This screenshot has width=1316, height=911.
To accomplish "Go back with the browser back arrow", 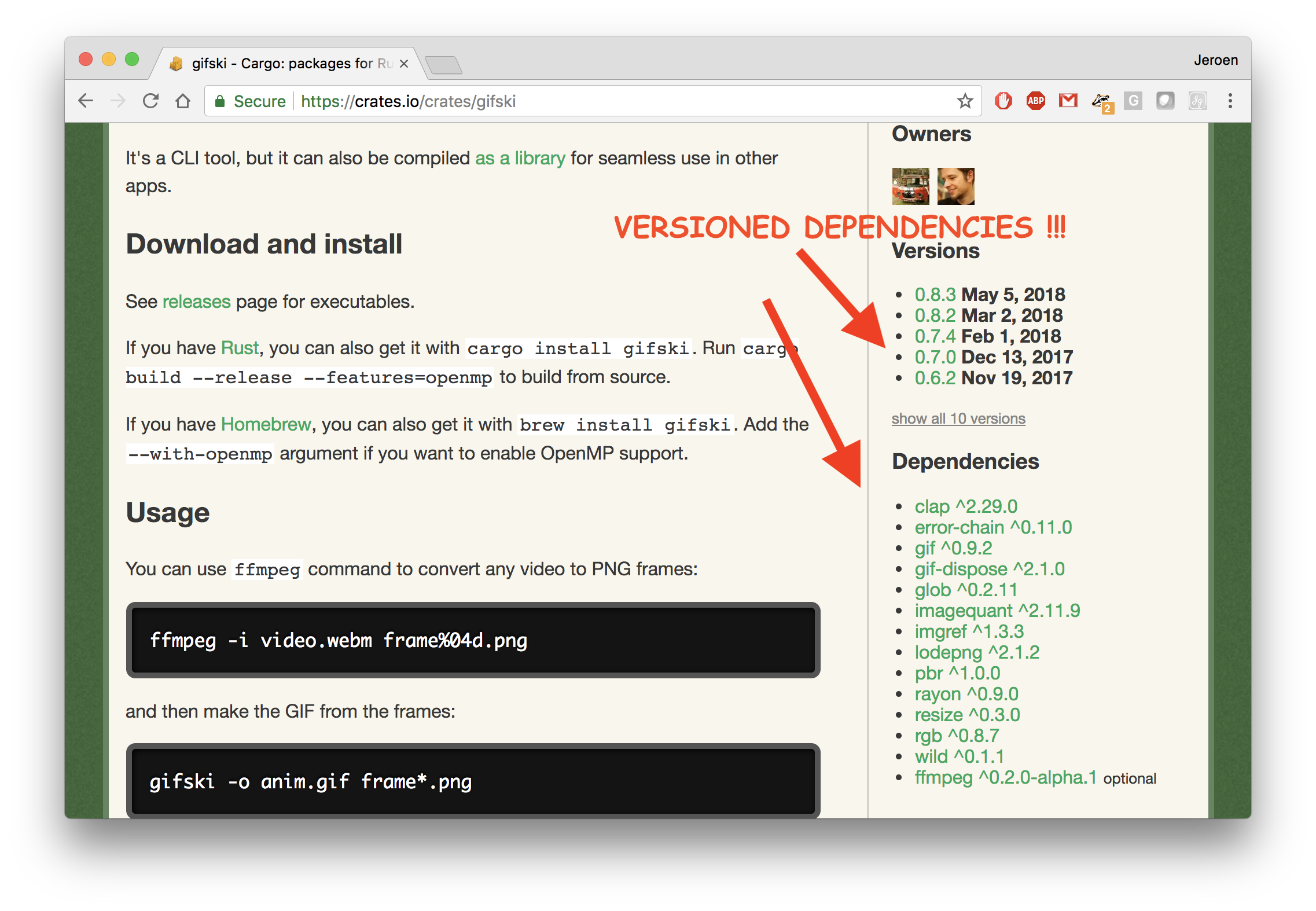I will [x=86, y=101].
